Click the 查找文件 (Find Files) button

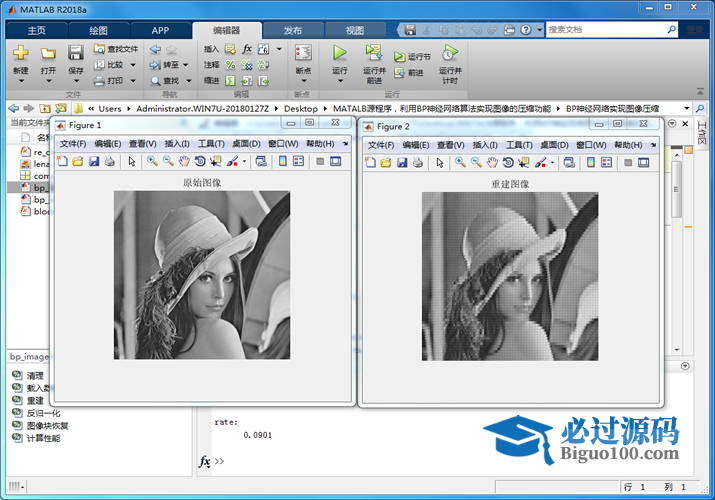pos(116,48)
